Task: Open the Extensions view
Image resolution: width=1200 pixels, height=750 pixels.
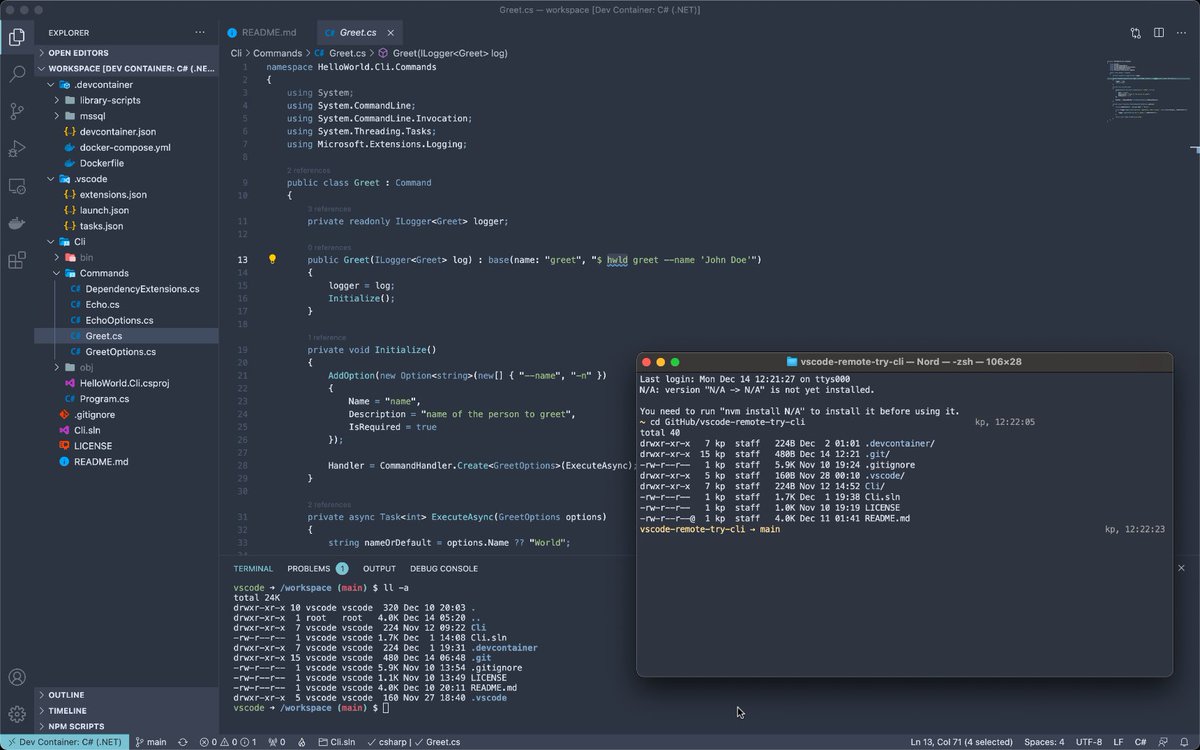Action: click(x=17, y=261)
